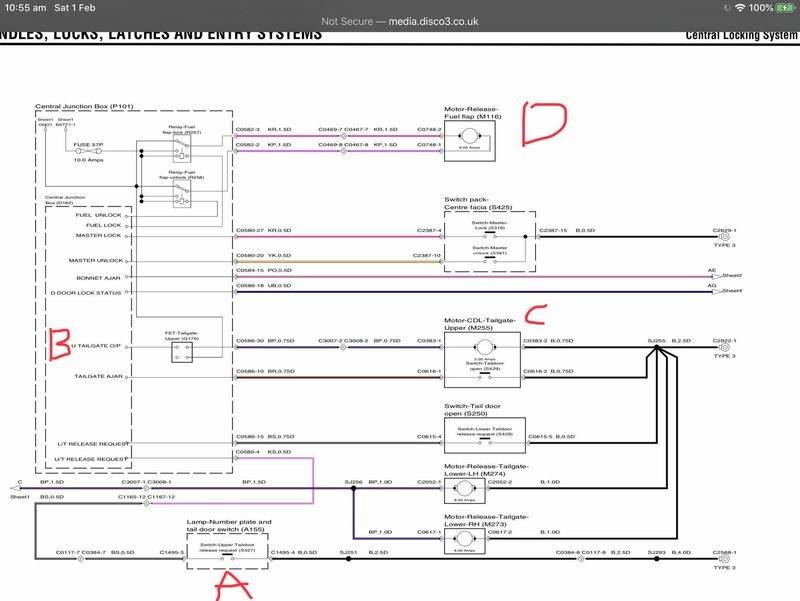This screenshot has height=601, width=800.
Task: Click the Motor-Release-Tailgate-Lower-RH (M273) motor symbol
Action: (x=464, y=539)
